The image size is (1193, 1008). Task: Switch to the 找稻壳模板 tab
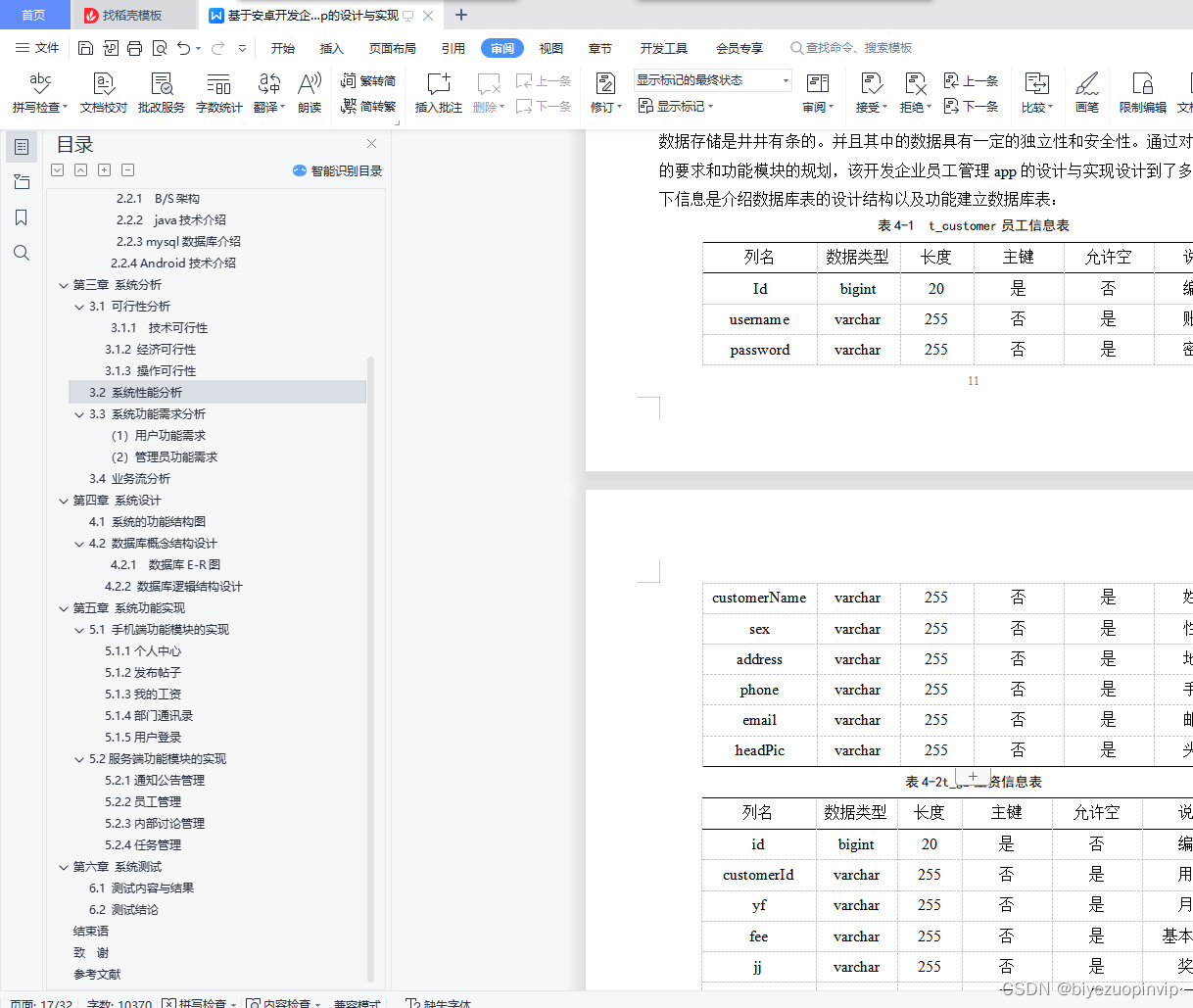tap(133, 15)
